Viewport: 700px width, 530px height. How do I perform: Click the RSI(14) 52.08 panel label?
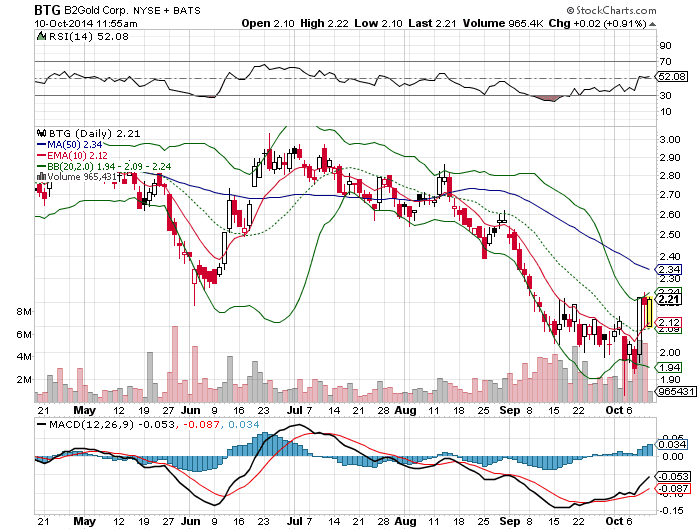[88, 36]
